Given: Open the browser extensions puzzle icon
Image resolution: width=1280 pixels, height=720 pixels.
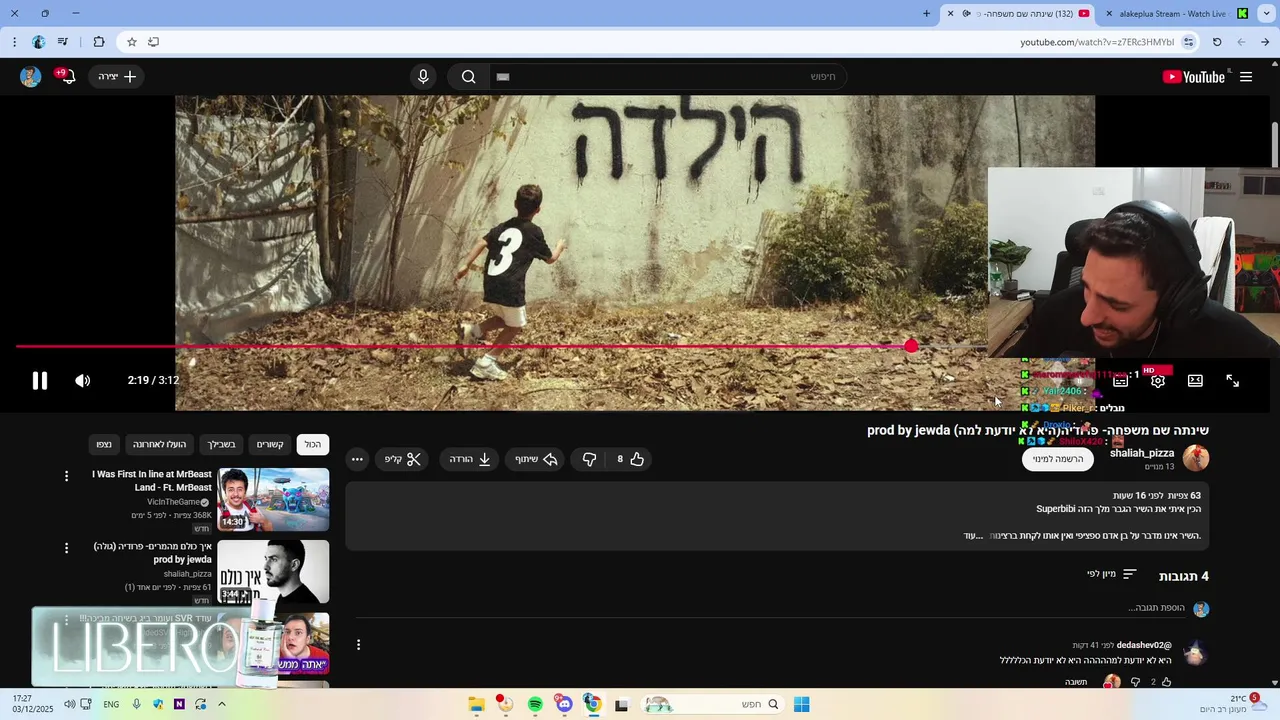Looking at the screenshot, I should (x=98, y=42).
